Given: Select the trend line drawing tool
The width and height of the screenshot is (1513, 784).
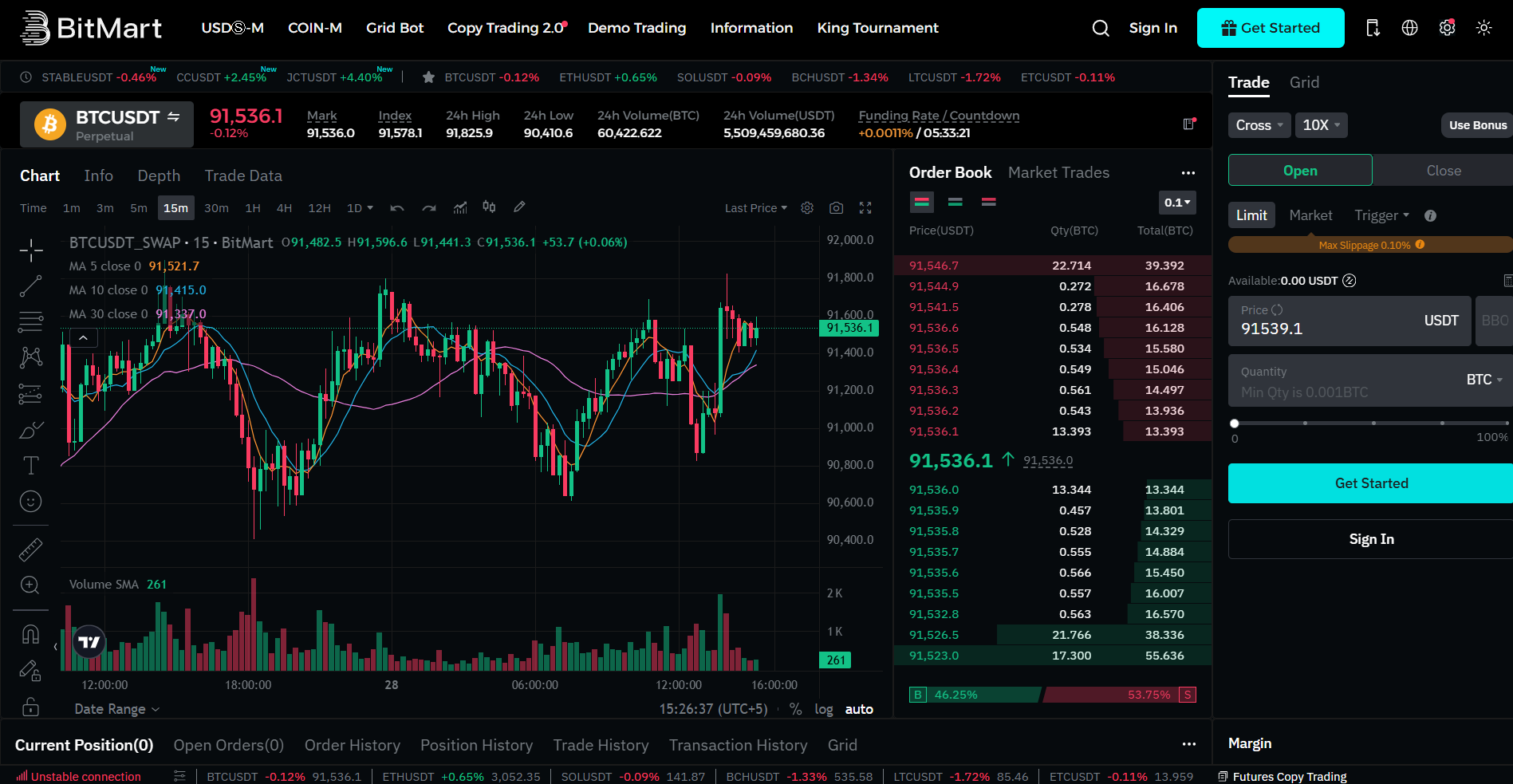Looking at the screenshot, I should (x=30, y=286).
